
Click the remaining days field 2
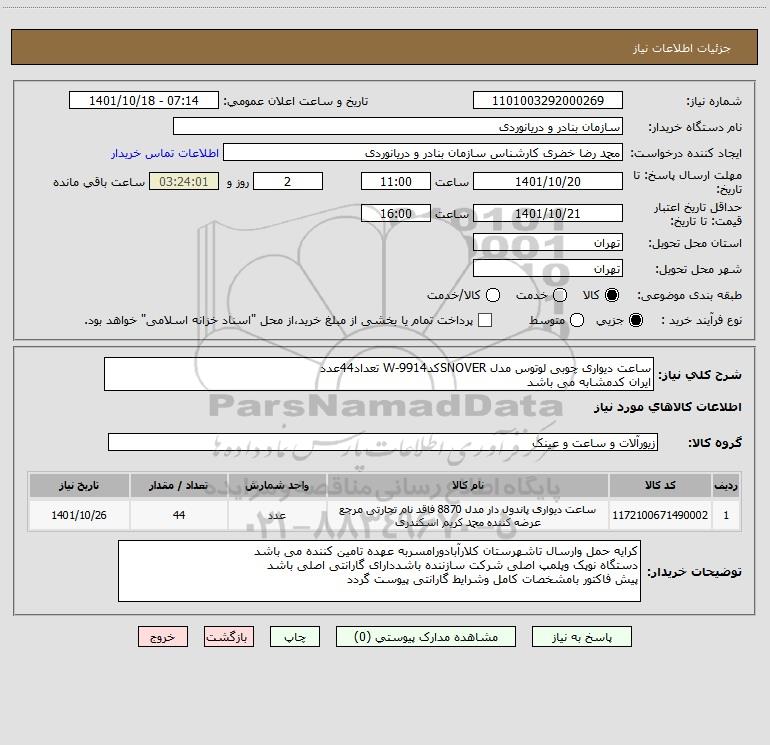288,181
